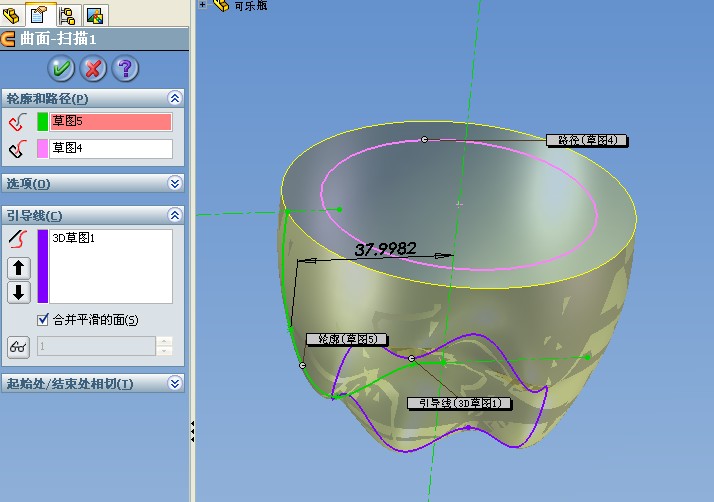Screen dimensions: 714x502
Task: Cancel the sweep with red X
Action: tap(93, 68)
